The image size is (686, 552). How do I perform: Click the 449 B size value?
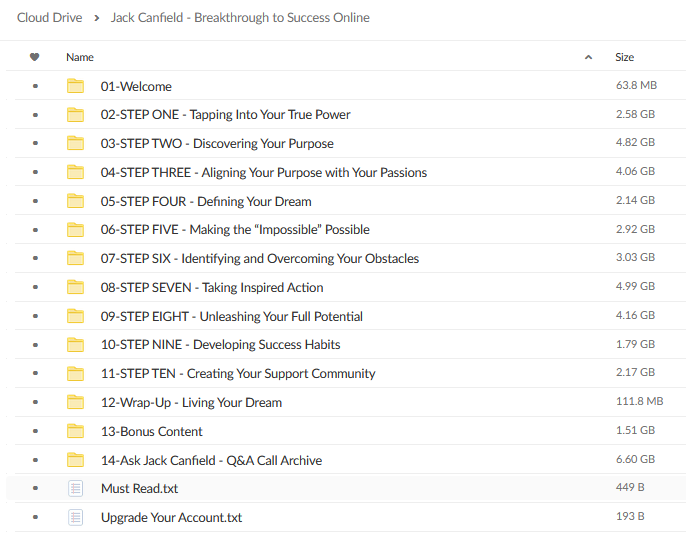pos(630,487)
